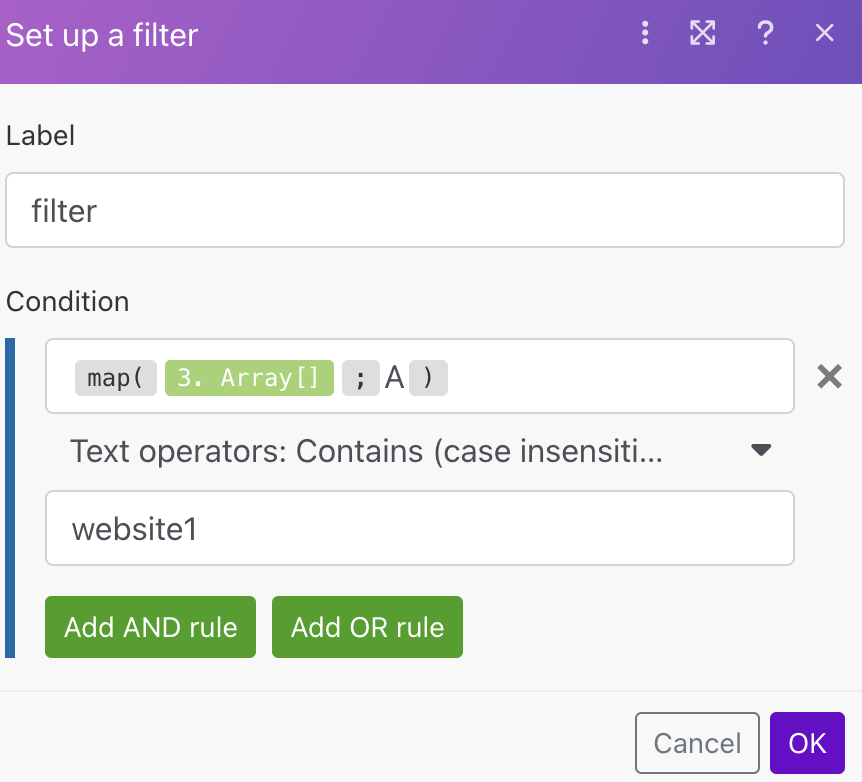The height and width of the screenshot is (782, 862).
Task: Click the website1 value field
Action: [x=419, y=528]
